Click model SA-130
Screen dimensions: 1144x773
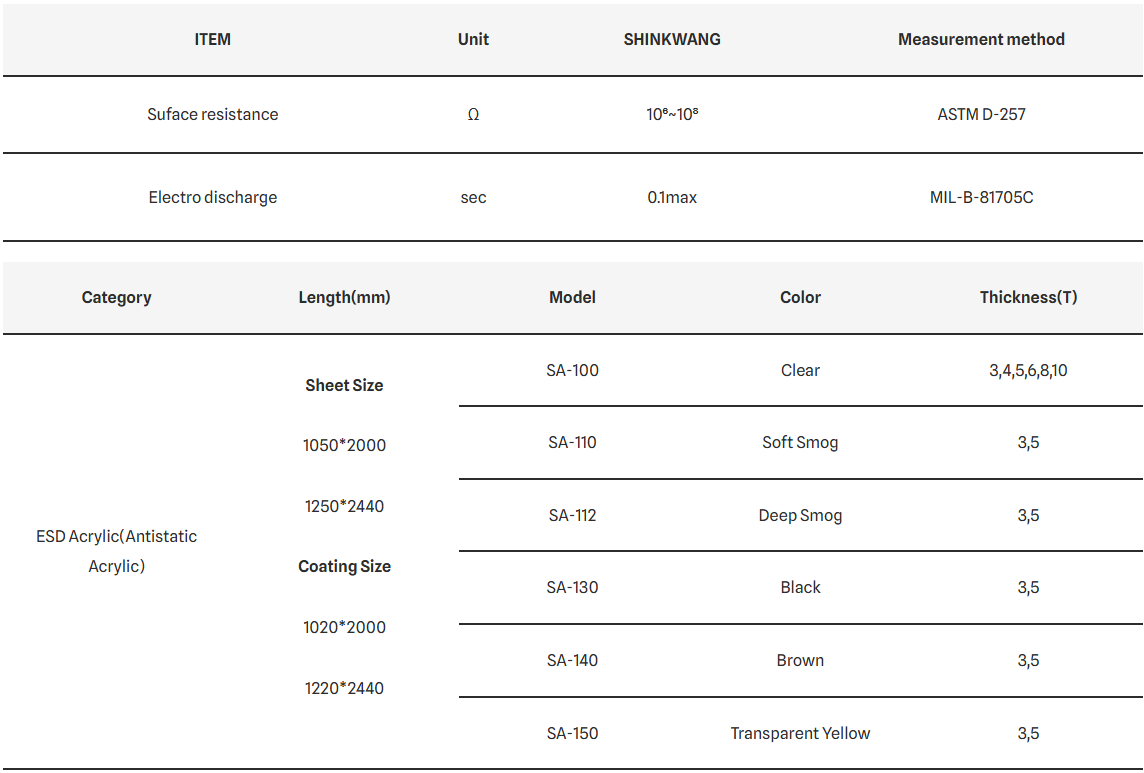pyautogui.click(x=572, y=587)
